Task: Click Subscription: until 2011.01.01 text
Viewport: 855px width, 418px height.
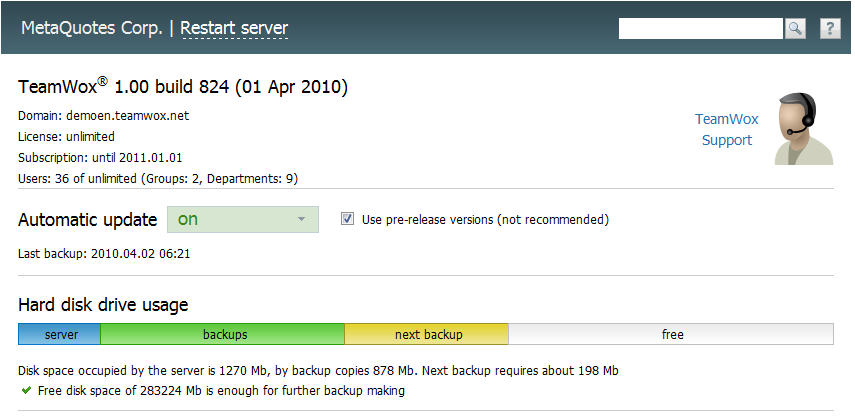Action: click(100, 158)
